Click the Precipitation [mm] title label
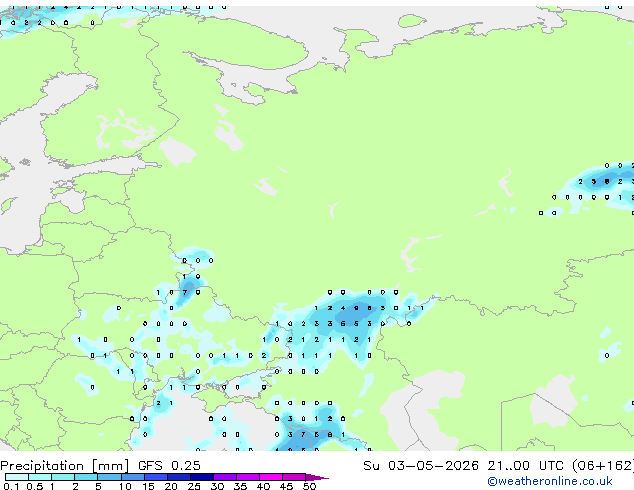This screenshot has height=490, width=634. (x=65, y=466)
